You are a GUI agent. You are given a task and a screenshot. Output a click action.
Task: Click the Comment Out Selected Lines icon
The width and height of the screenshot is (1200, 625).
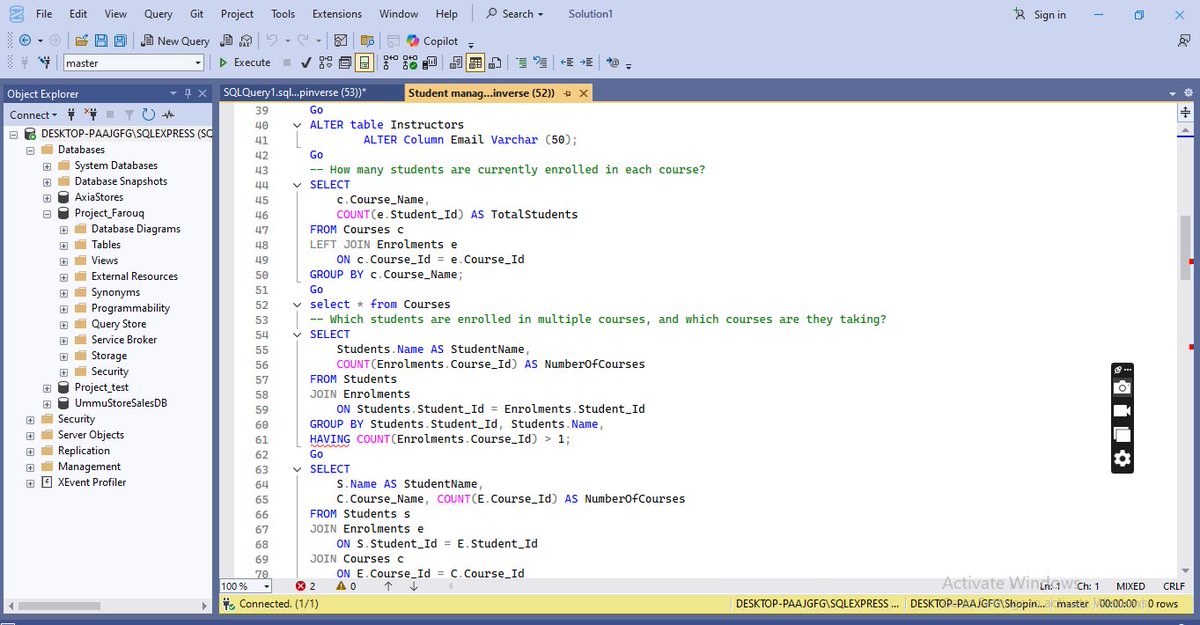(x=521, y=62)
